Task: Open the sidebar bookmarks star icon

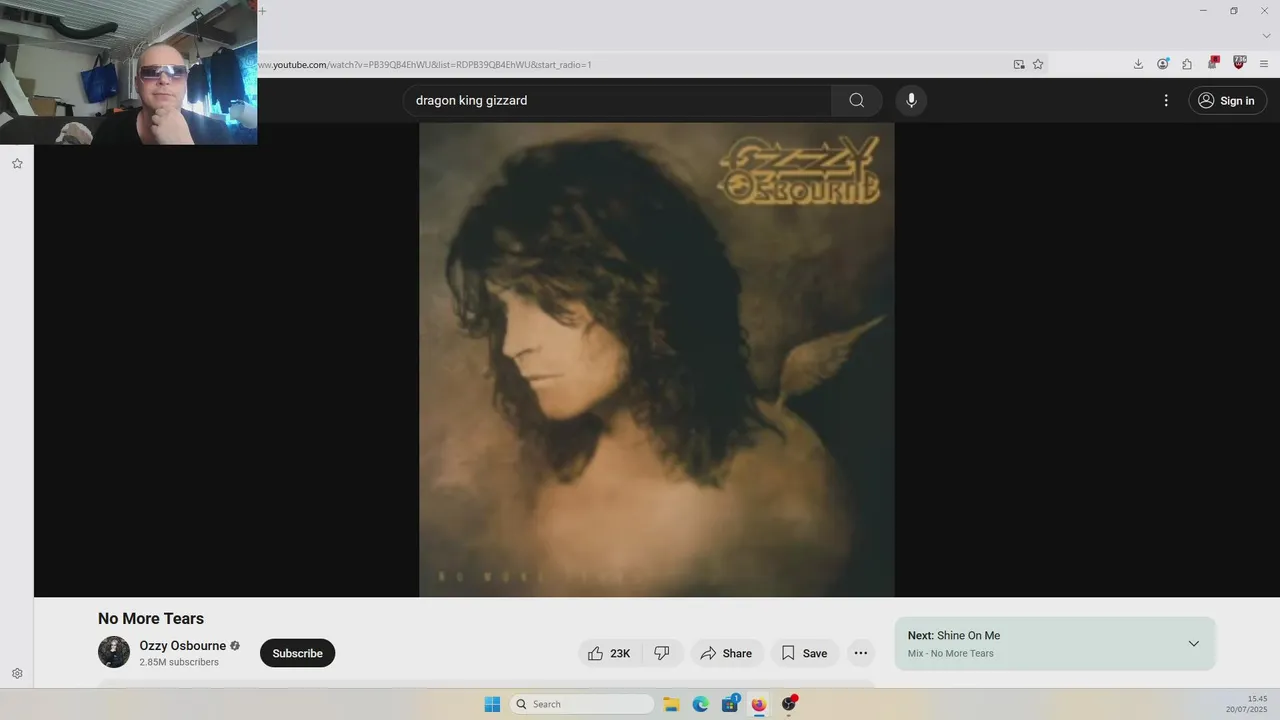Action: coord(17,163)
